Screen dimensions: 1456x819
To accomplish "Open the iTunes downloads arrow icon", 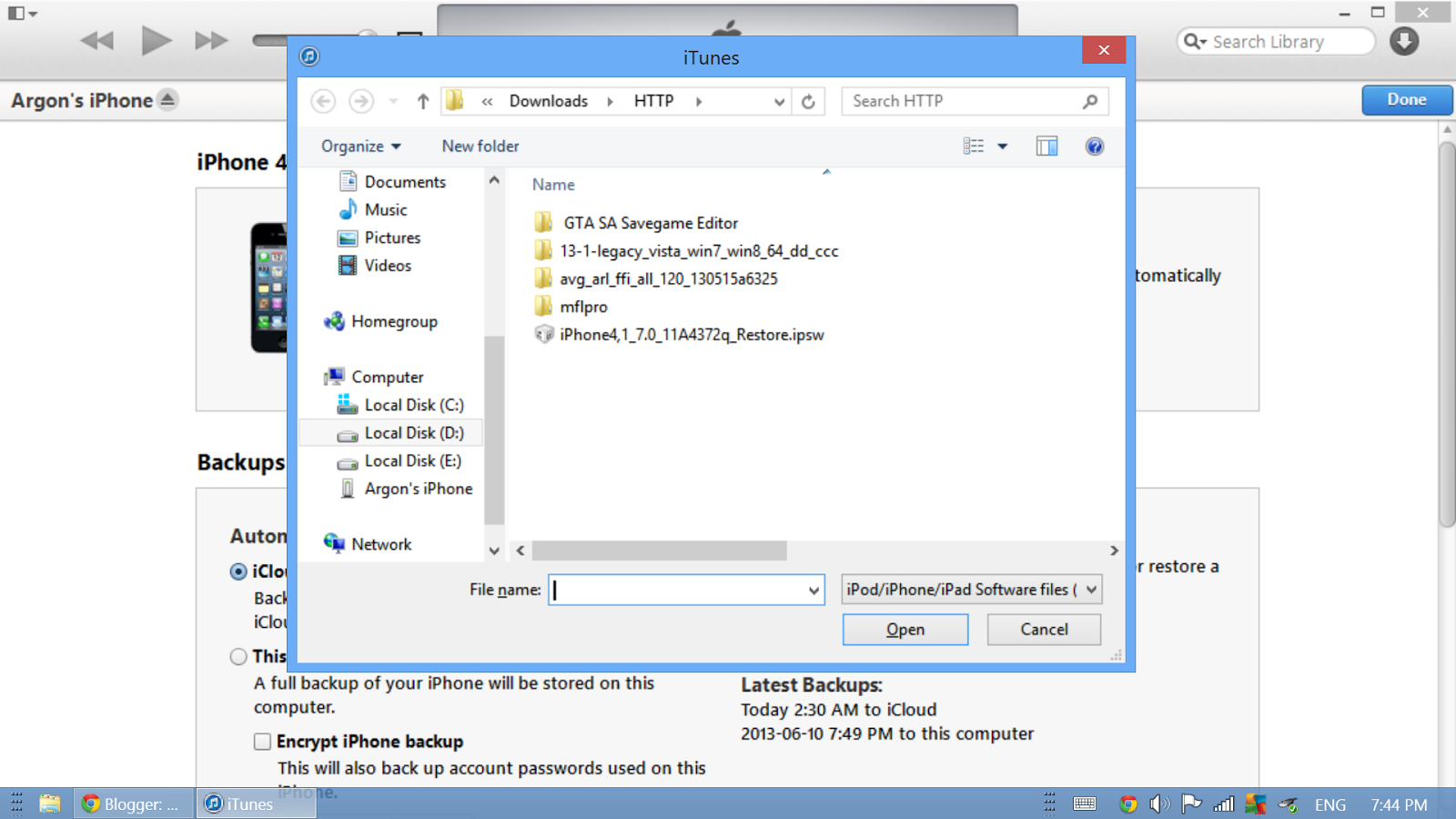I will point(1404,41).
